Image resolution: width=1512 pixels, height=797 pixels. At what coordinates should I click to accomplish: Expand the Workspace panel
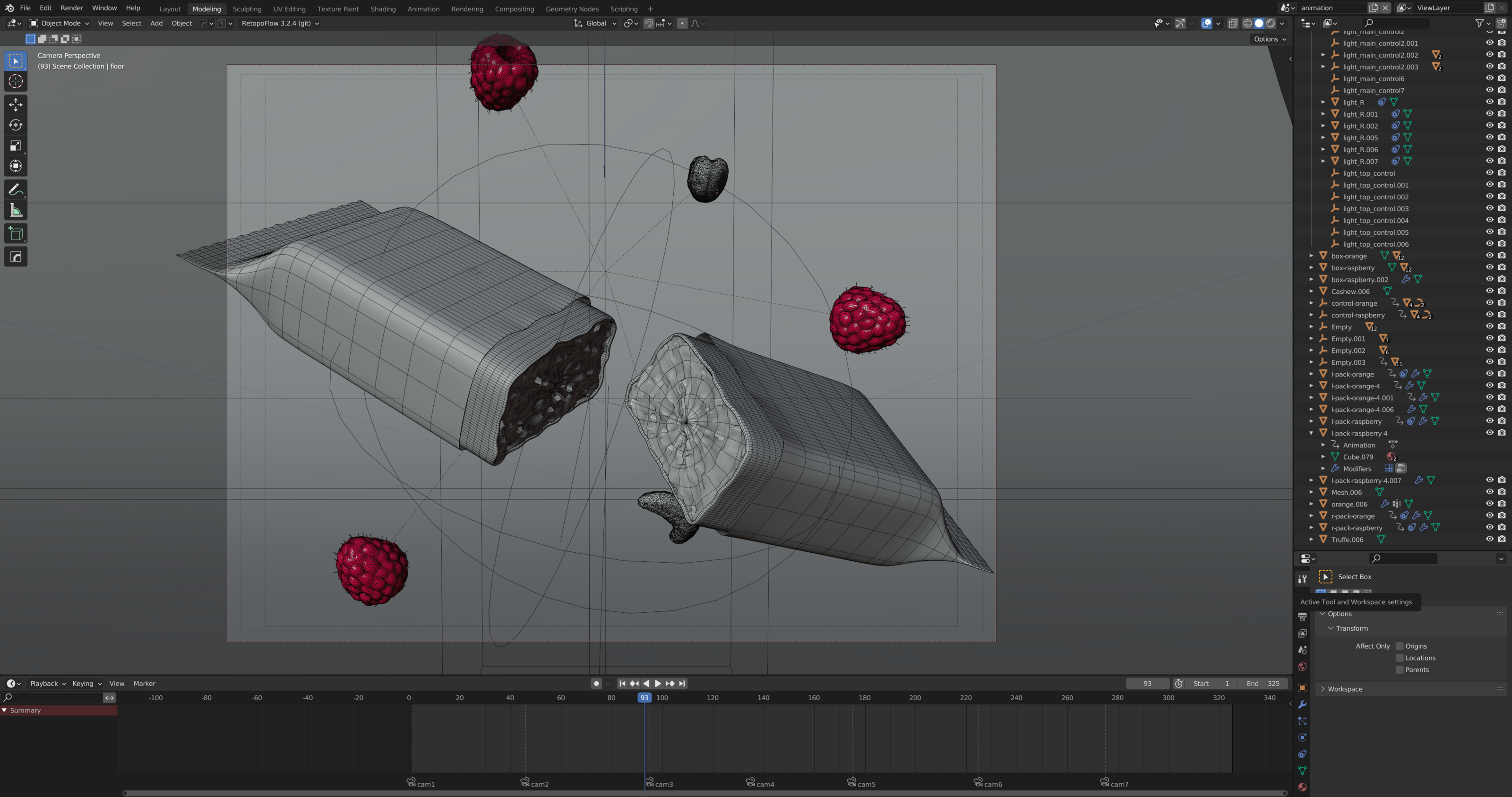[1345, 689]
